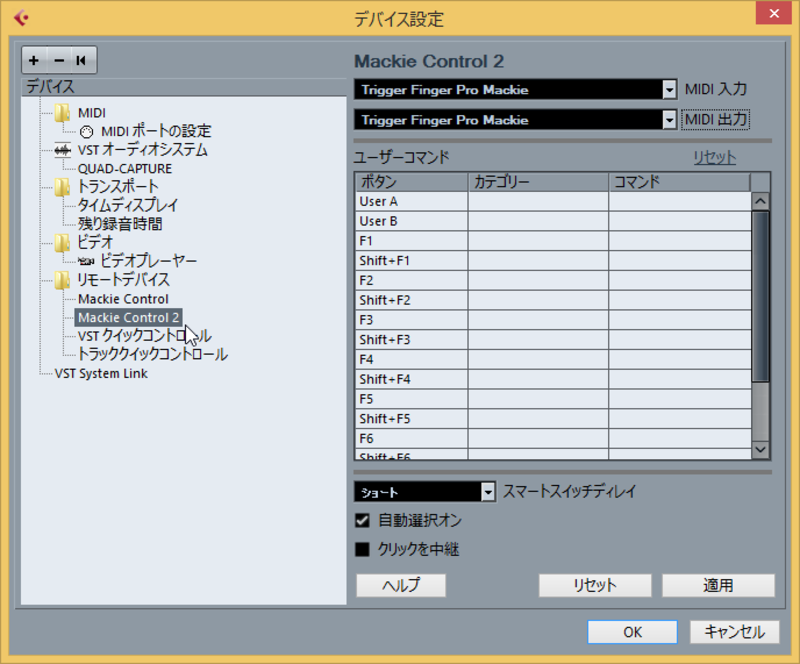Click the F4 row button cell

tap(412, 360)
